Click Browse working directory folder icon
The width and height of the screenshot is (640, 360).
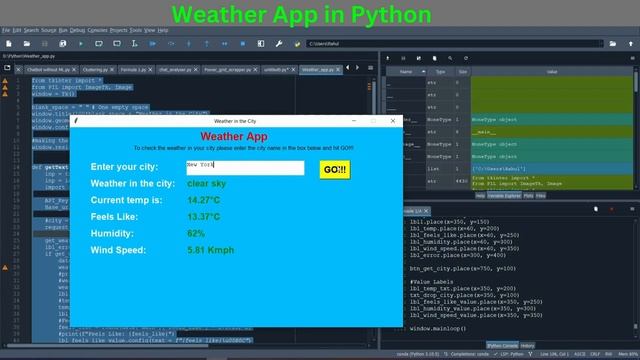click(613, 44)
